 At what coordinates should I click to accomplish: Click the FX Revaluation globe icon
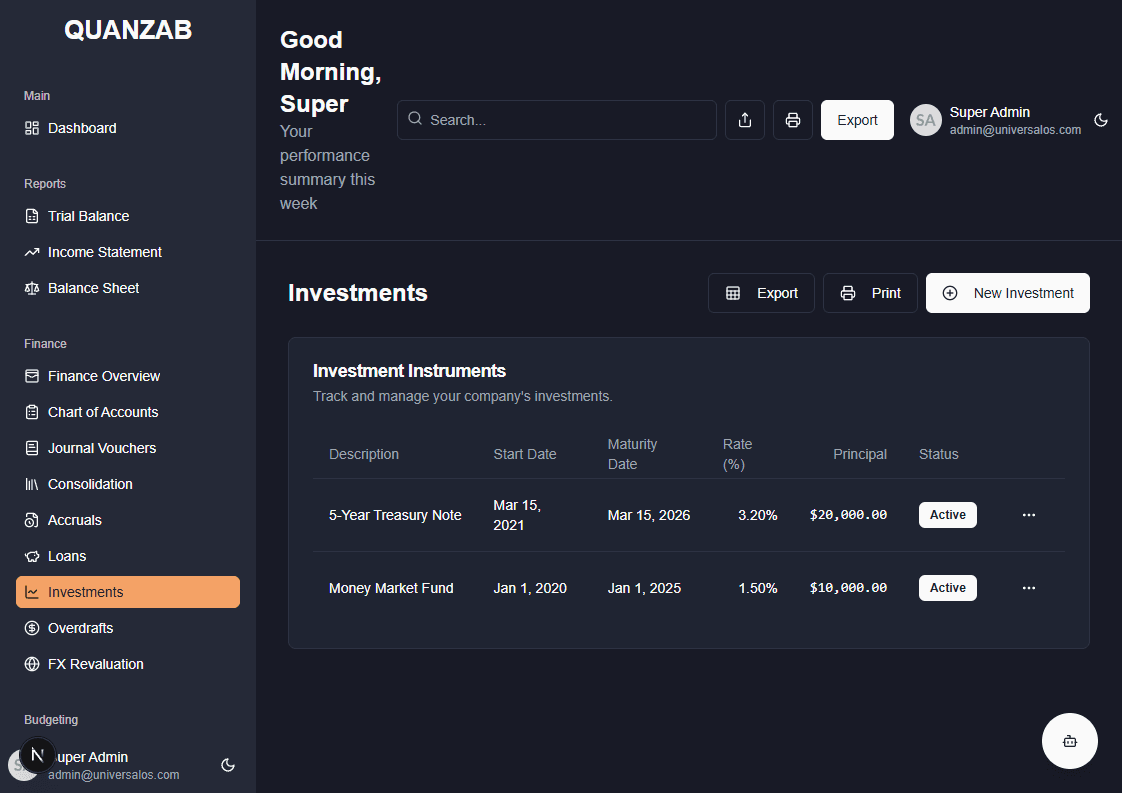31,664
